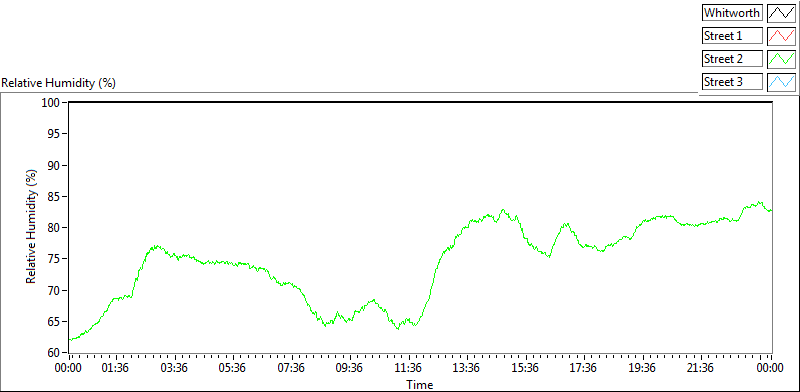Select the Street 3 legend label
This screenshot has width=800, height=392.
(732, 82)
